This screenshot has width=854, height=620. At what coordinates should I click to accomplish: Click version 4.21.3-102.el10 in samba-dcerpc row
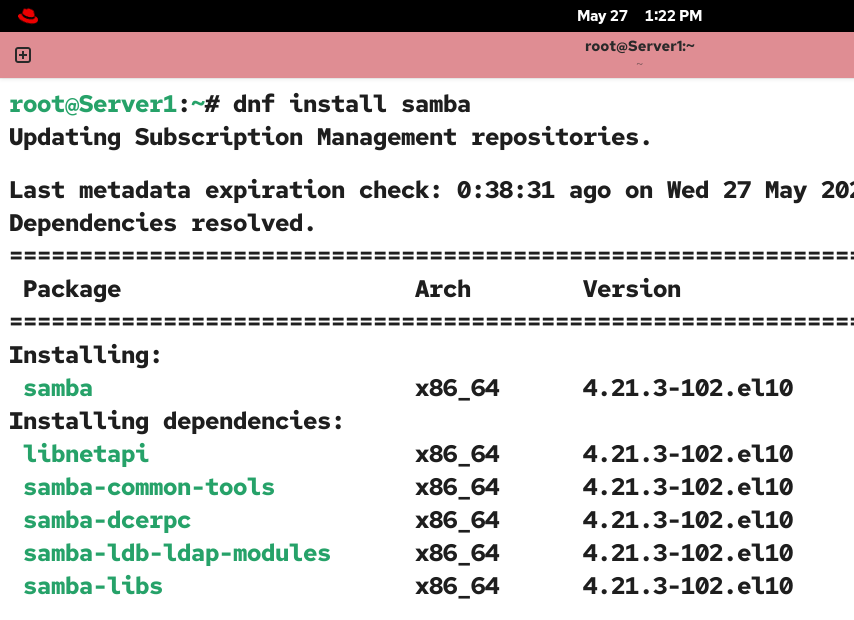688,520
